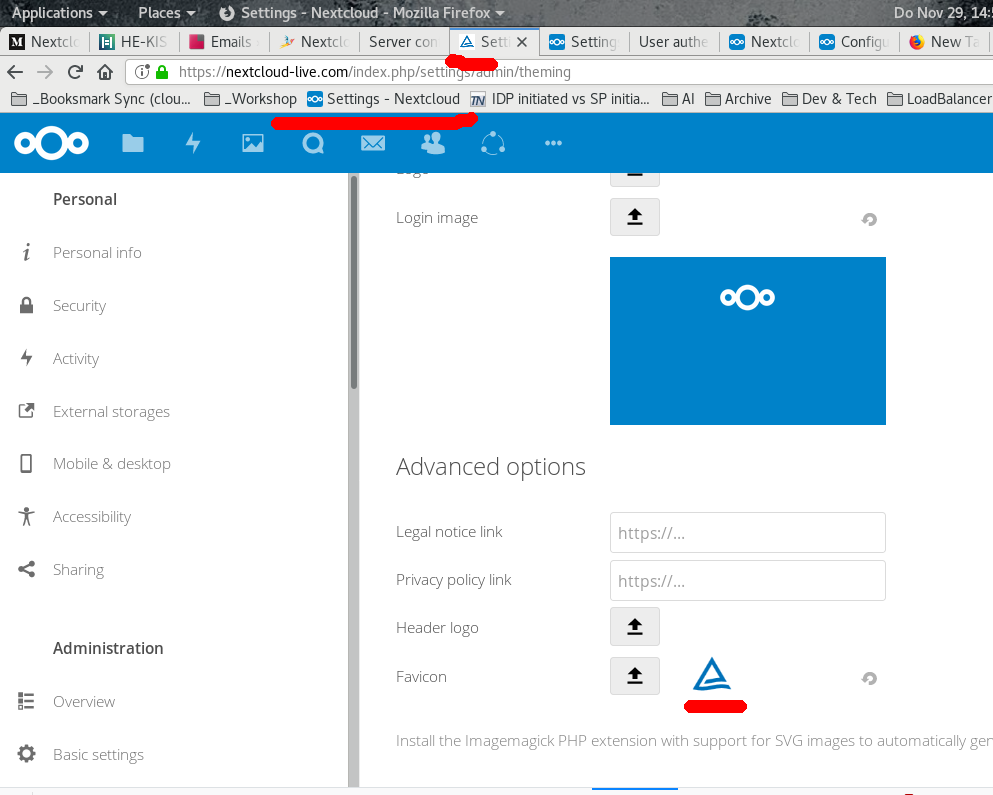
Task: Open Administration Overview page
Action: click(x=84, y=702)
